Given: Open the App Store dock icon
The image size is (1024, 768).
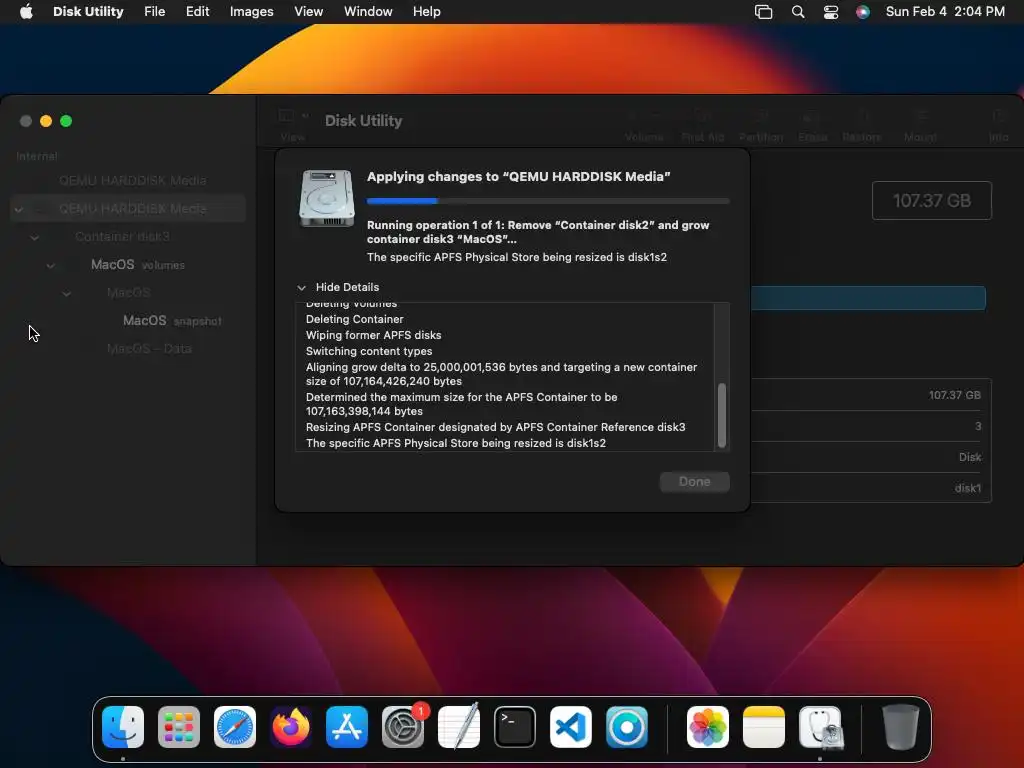Looking at the screenshot, I should click(x=347, y=727).
